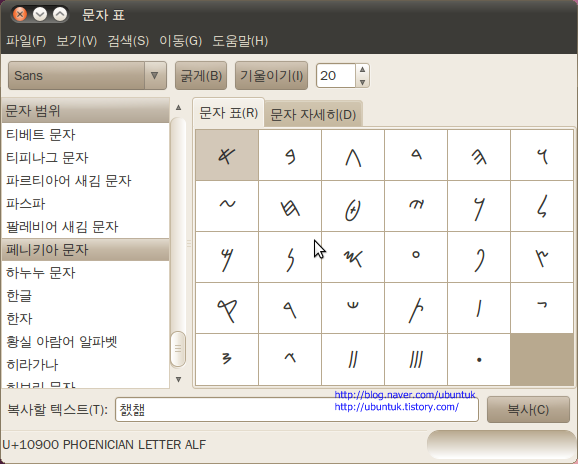
Task: Choose the Phoenician letter YOD cell
Action: click(416, 206)
